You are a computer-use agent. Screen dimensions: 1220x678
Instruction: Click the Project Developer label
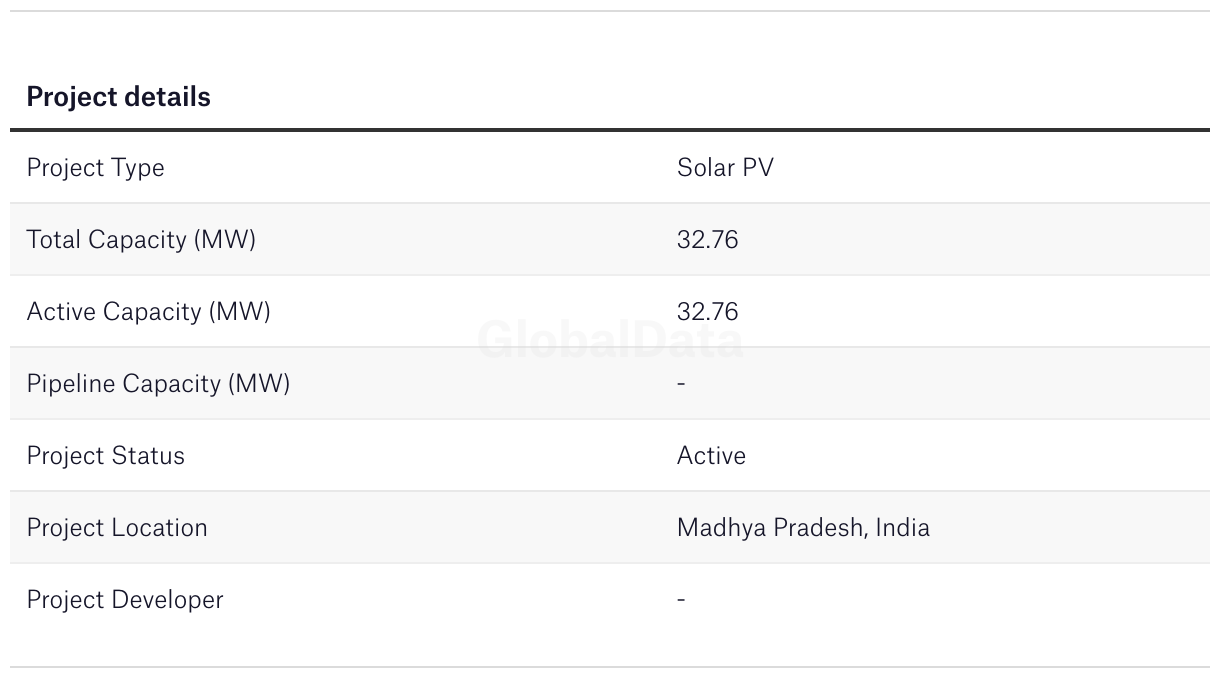coord(125,600)
